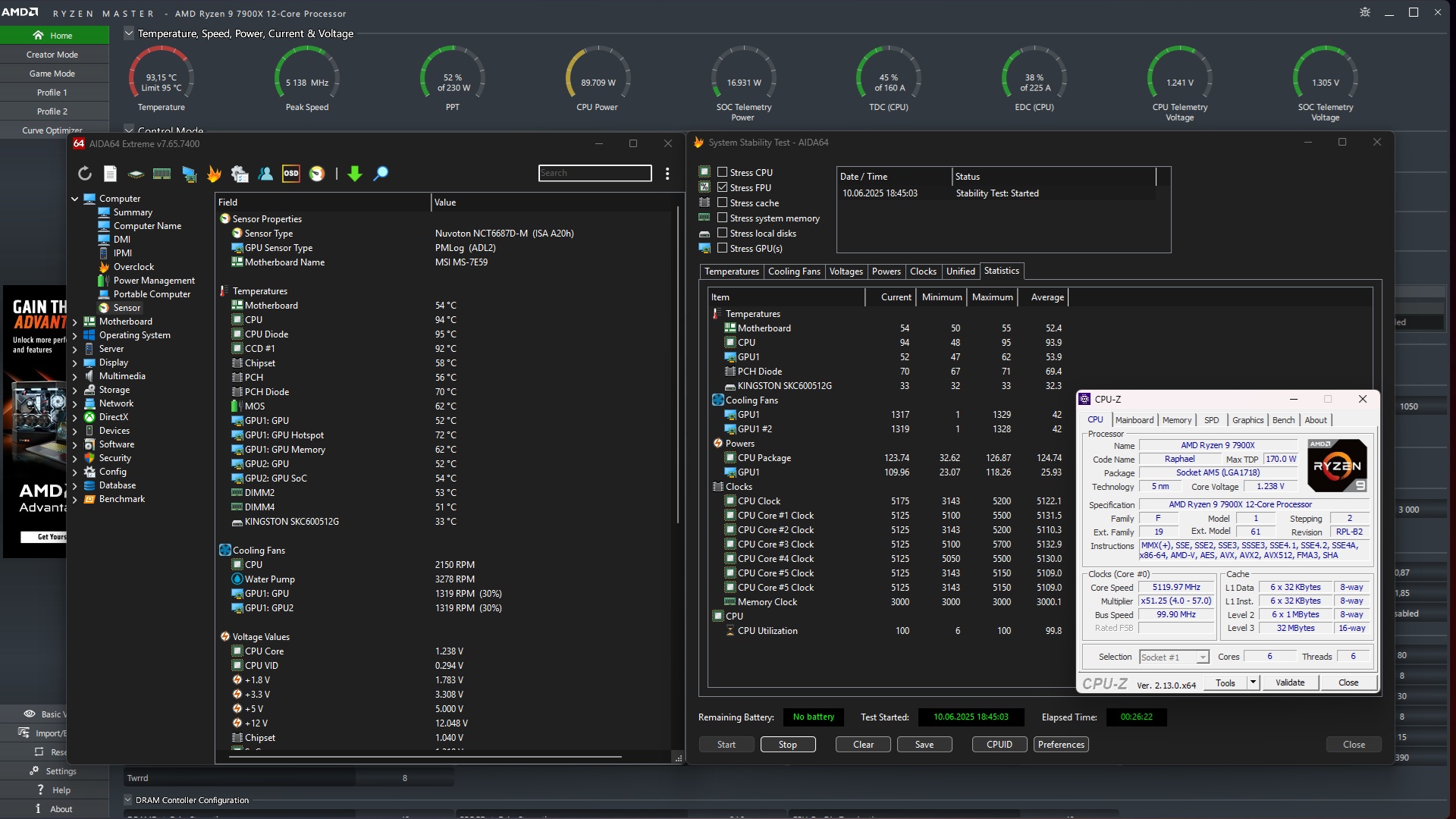Enable the Stress CPU checkbox
The width and height of the screenshot is (1456, 819).
click(x=723, y=172)
